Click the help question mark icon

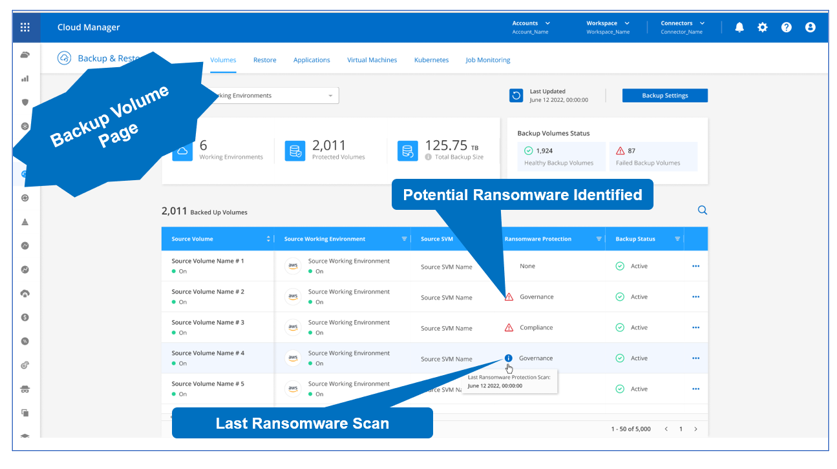[786, 28]
